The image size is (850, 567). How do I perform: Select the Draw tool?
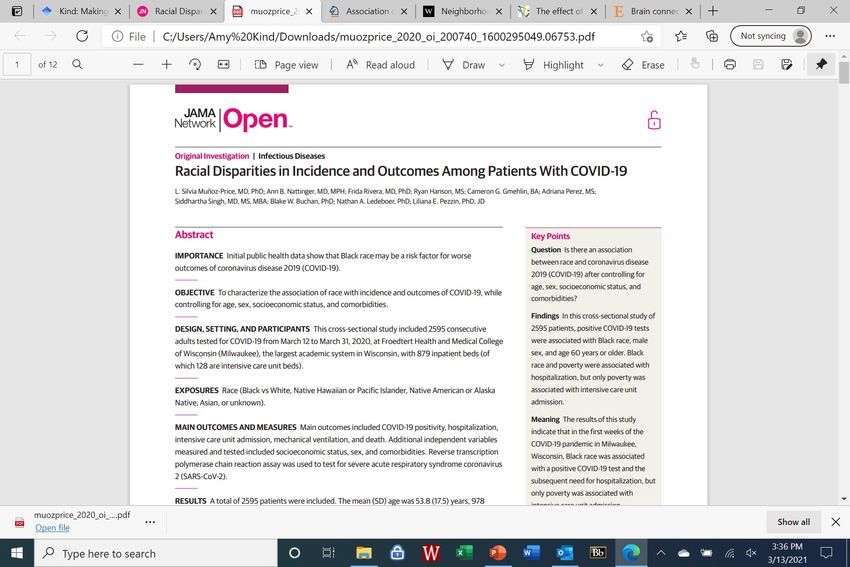point(464,65)
